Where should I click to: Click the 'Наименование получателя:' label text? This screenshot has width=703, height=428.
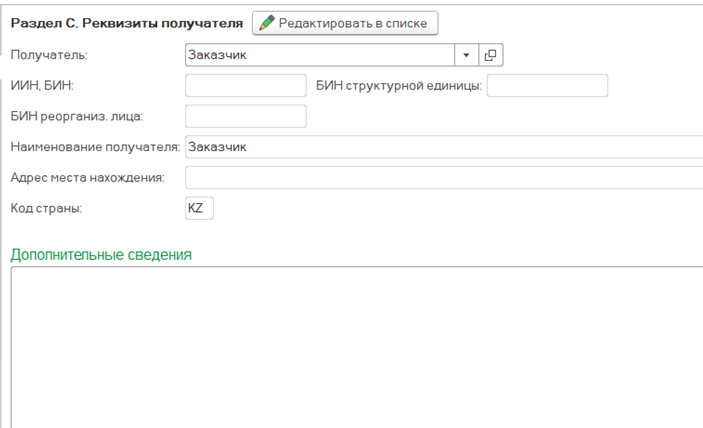pos(94,147)
